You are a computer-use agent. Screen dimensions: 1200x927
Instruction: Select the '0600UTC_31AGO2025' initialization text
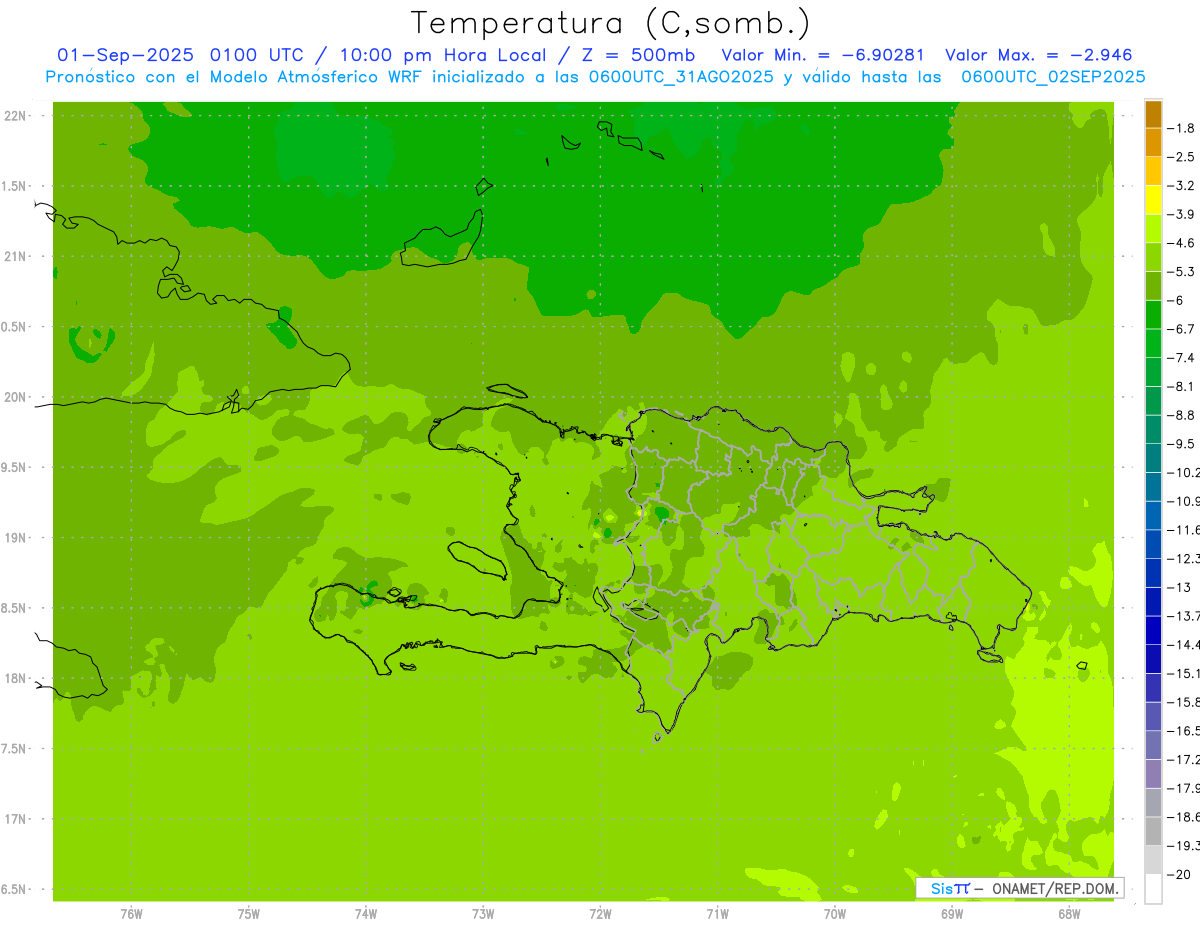click(x=679, y=77)
